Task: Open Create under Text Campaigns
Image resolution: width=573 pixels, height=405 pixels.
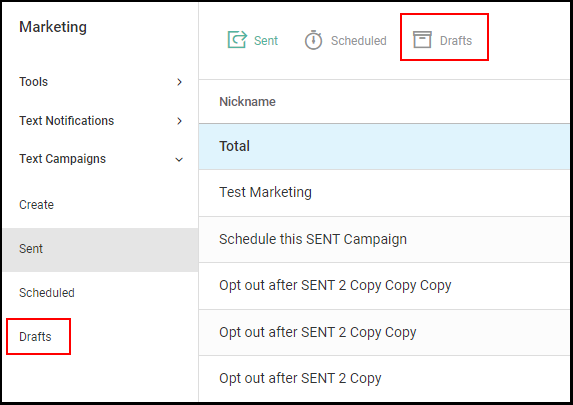Action: 36,205
